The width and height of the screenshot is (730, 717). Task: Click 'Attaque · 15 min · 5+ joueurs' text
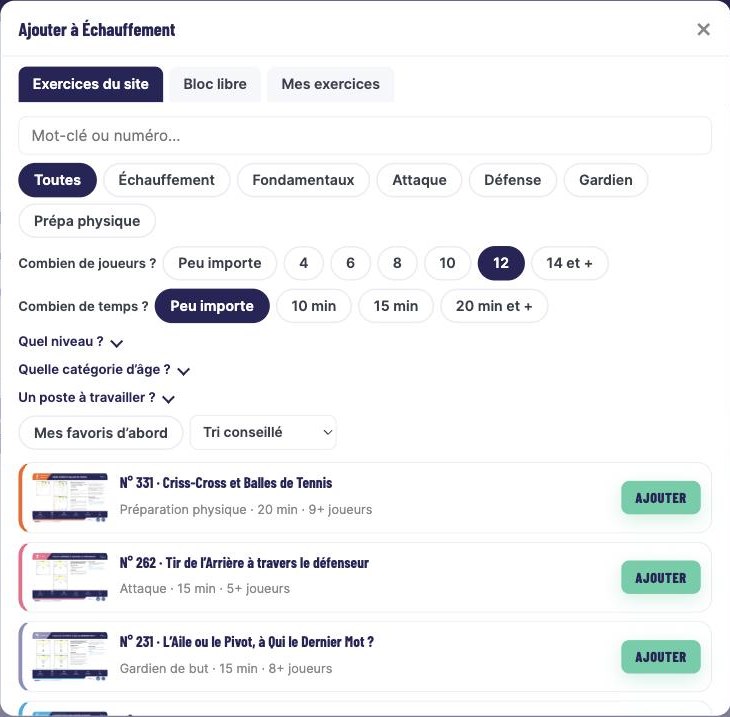pos(205,588)
